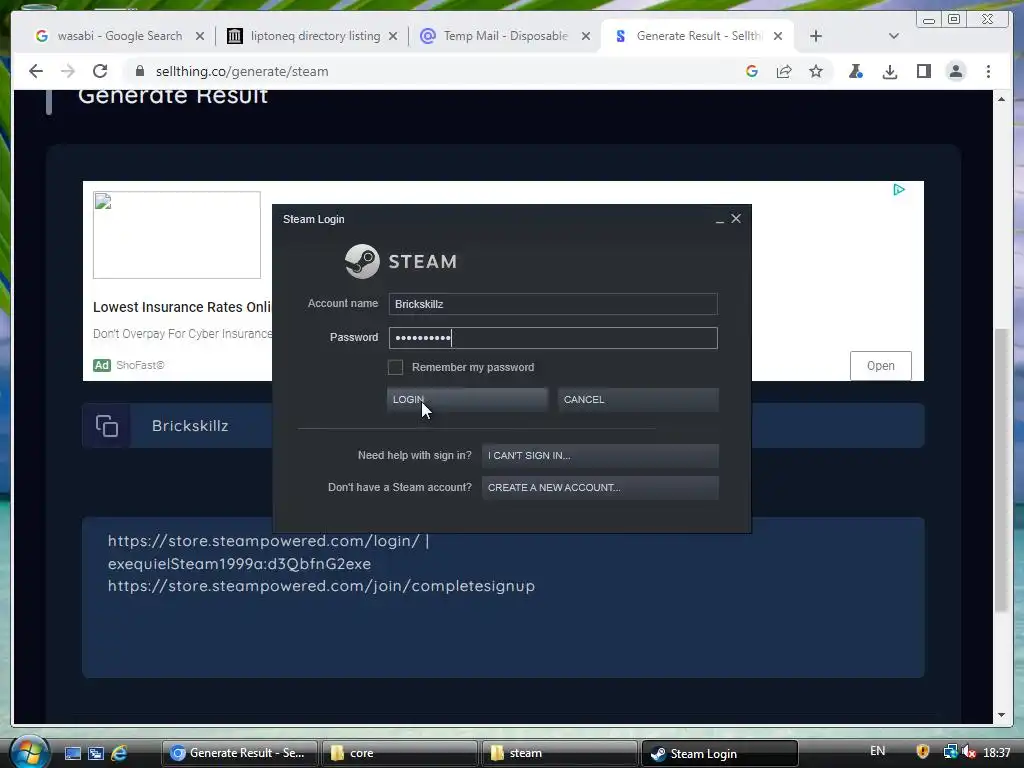
Task: Click the page vertical scrollbar thumb
Action: [x=1001, y=470]
